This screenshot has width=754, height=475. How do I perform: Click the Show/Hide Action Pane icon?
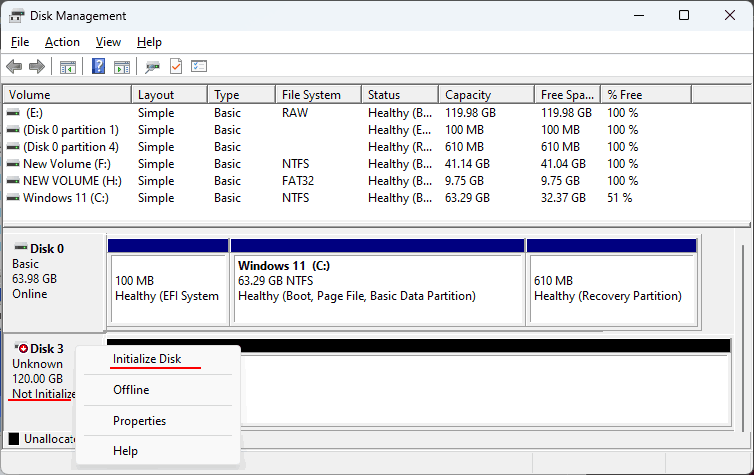point(122,67)
